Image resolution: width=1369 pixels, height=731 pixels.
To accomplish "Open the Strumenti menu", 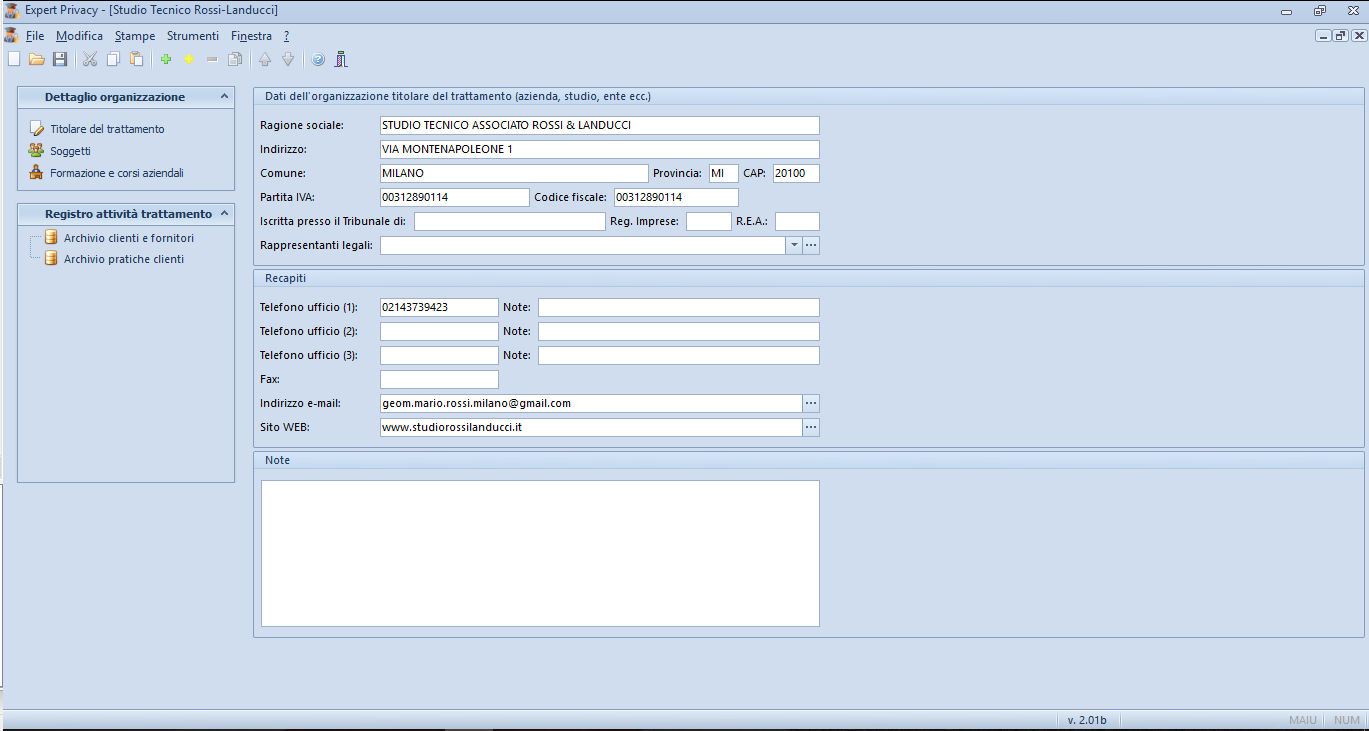I will (193, 36).
